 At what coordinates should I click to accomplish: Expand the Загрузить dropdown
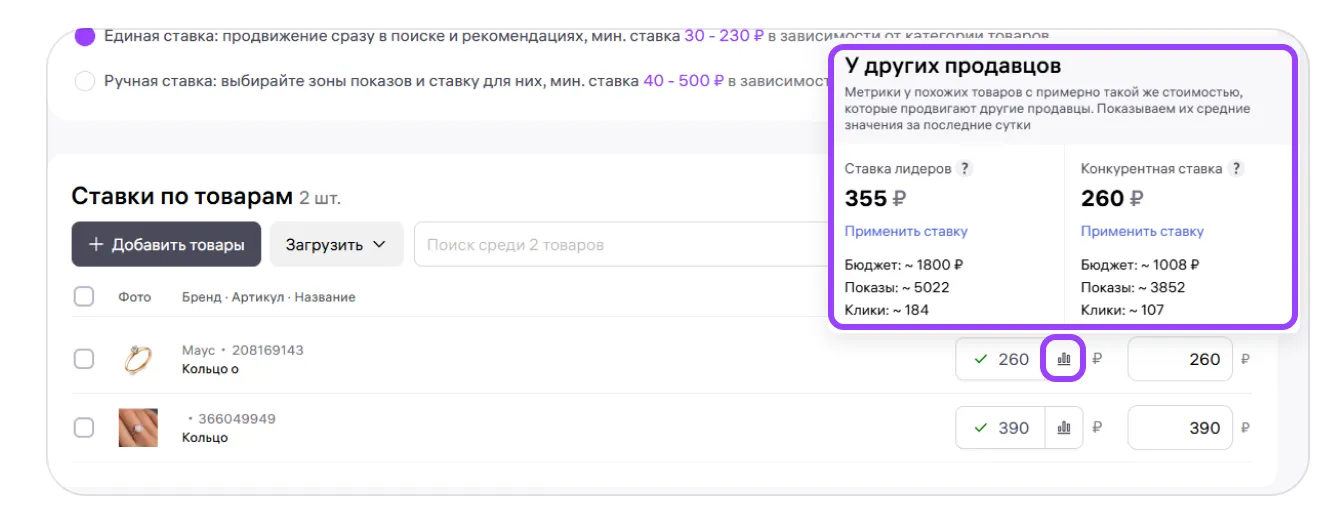point(336,245)
